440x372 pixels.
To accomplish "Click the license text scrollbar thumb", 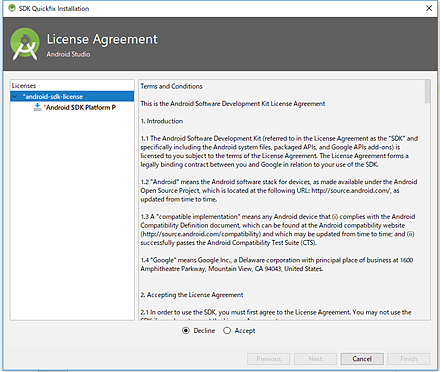I will (x=427, y=91).
